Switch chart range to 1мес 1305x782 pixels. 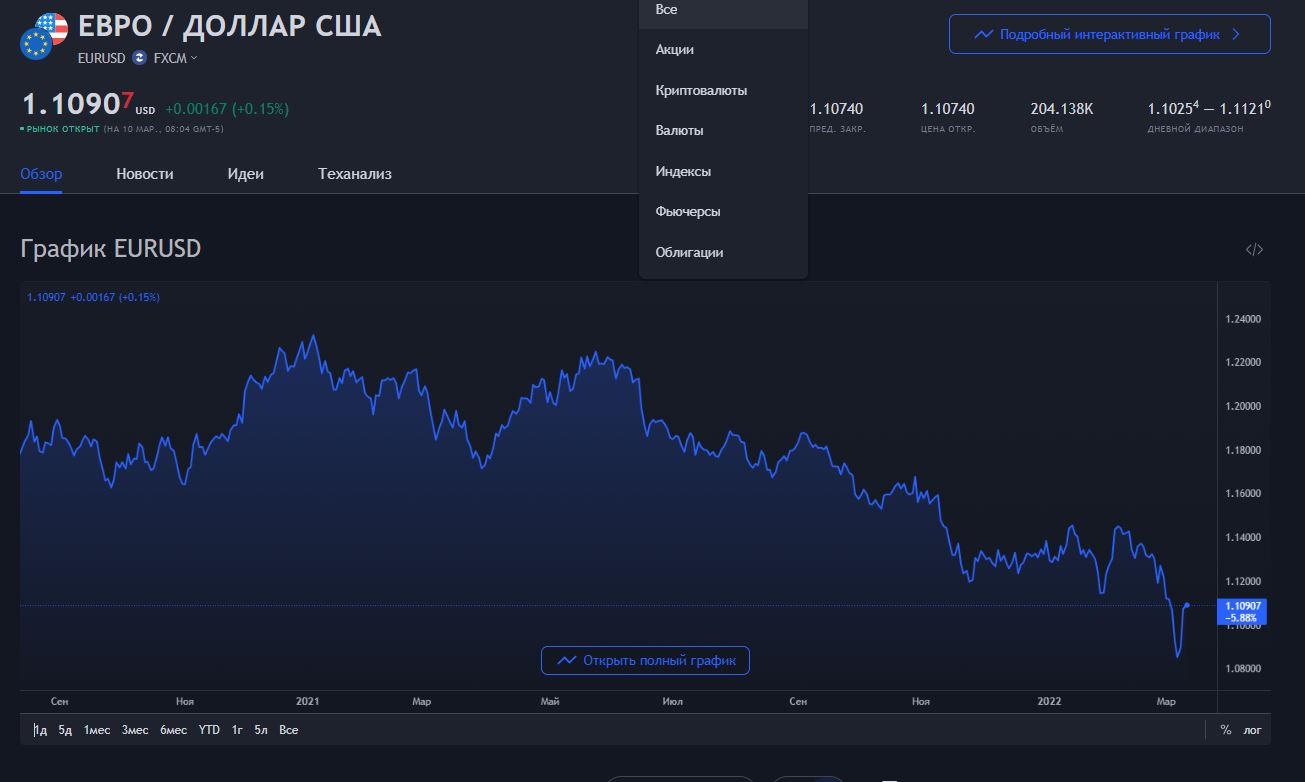click(x=97, y=730)
